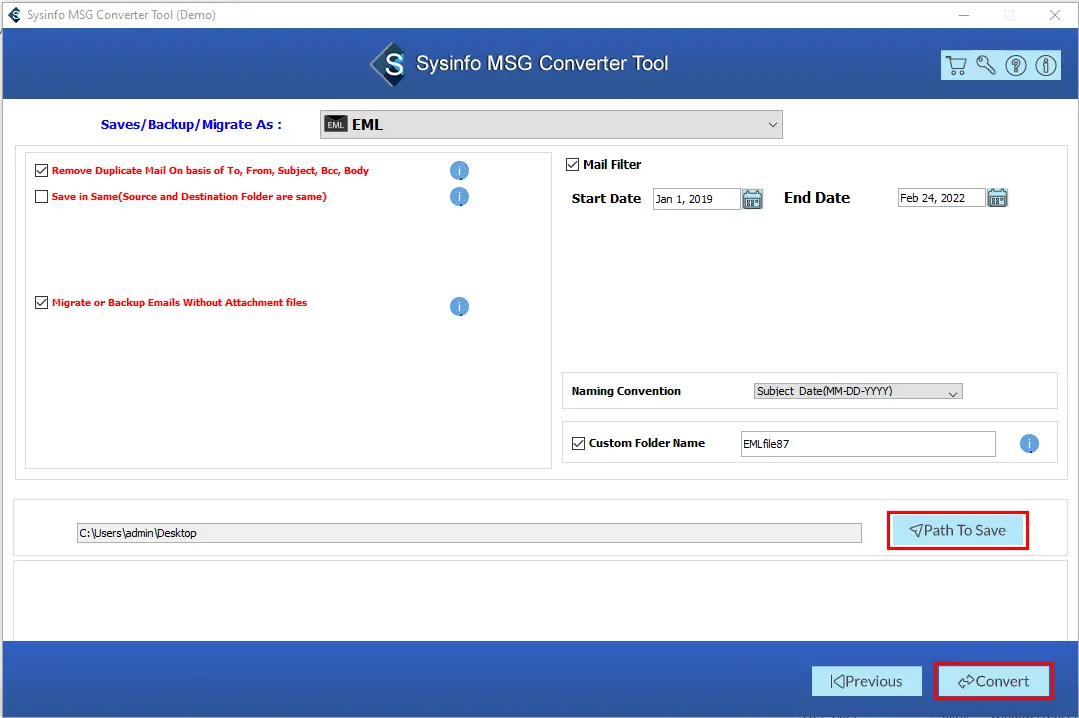Open the about info icon in header
Image resolution: width=1079 pixels, height=718 pixels.
coord(1046,66)
